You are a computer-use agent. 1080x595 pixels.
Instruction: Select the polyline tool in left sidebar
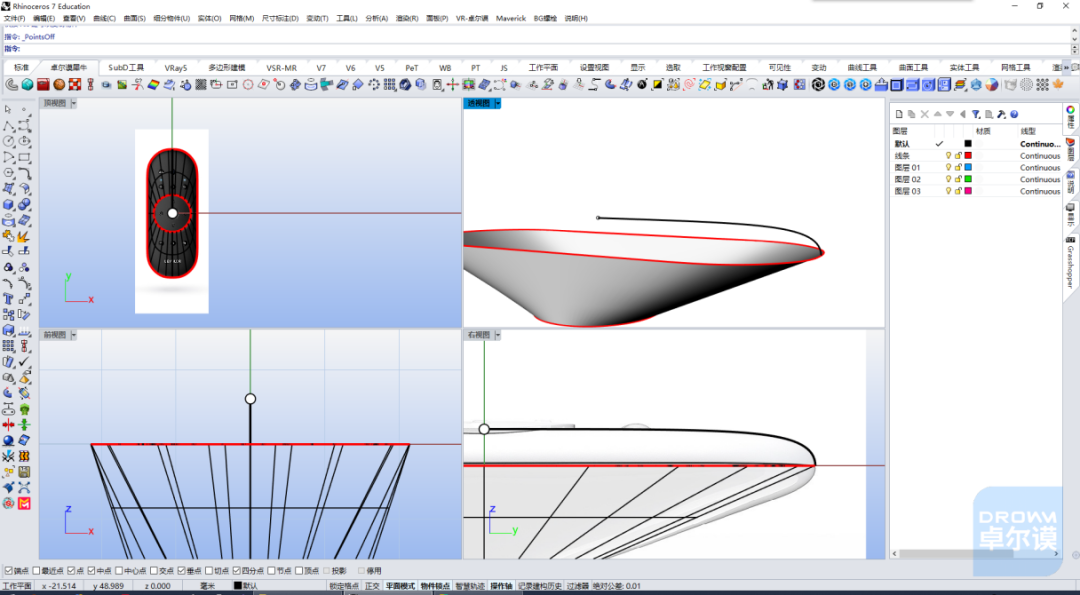click(x=8, y=125)
